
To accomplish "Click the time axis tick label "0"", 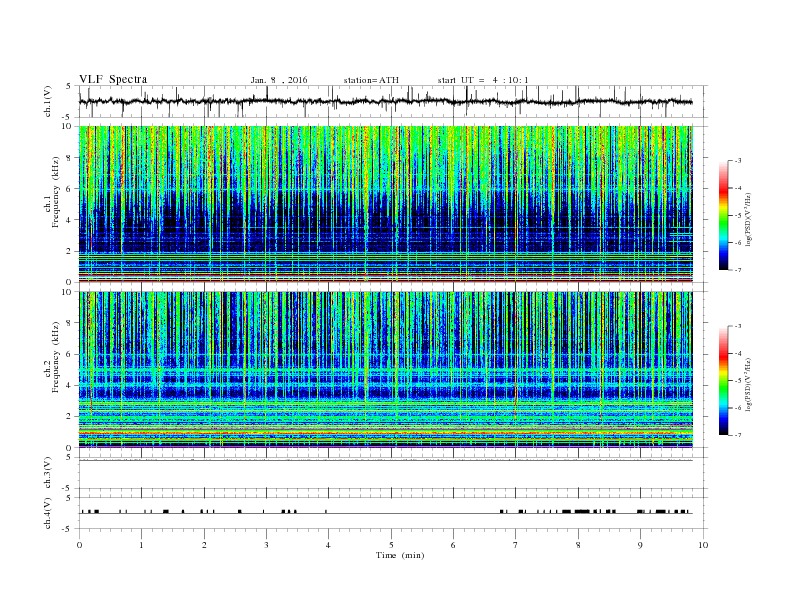I will pos(79,545).
